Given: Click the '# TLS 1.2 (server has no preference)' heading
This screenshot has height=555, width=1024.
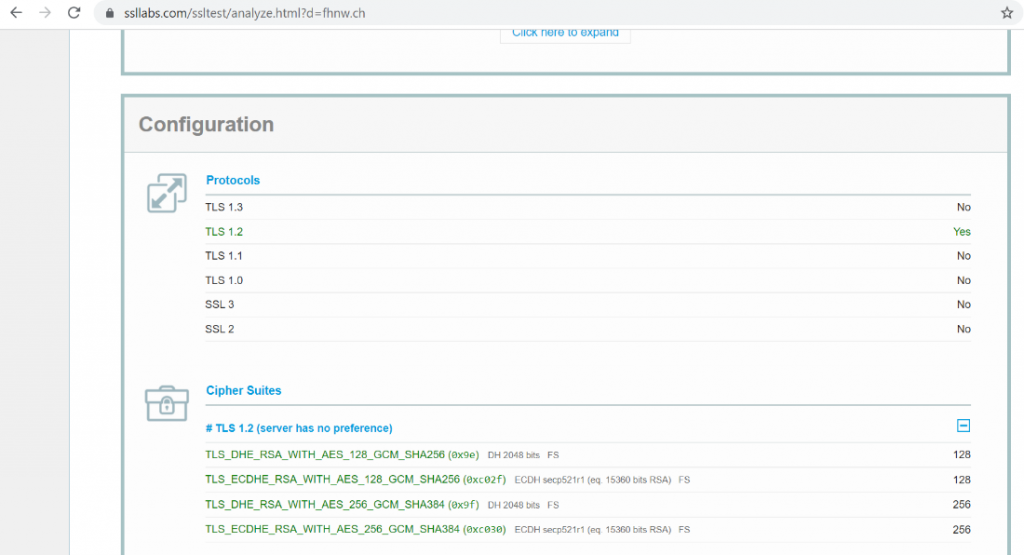Looking at the screenshot, I should tap(299, 428).
